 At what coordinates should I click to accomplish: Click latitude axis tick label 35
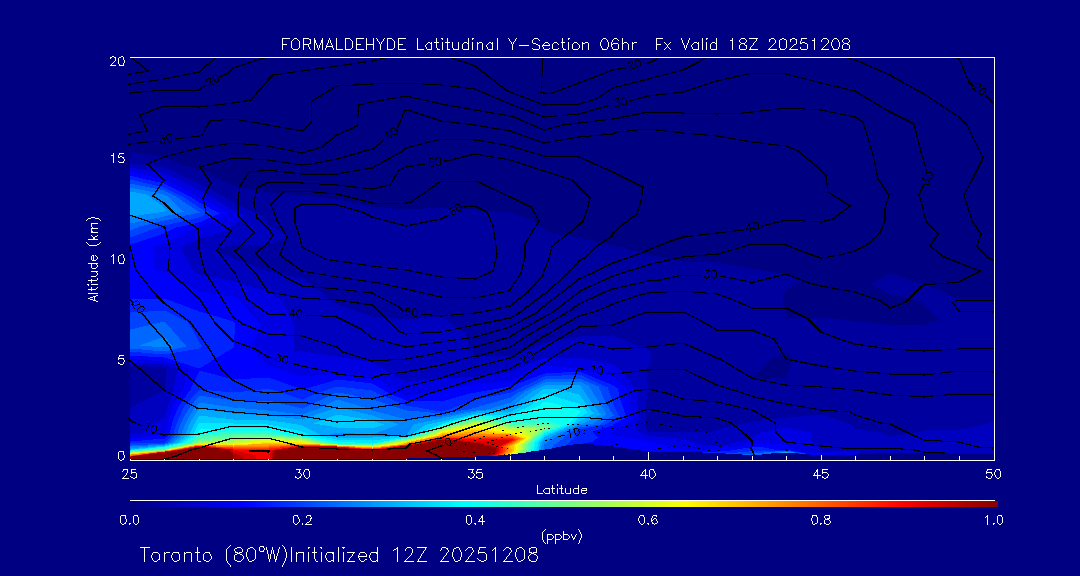tap(475, 474)
